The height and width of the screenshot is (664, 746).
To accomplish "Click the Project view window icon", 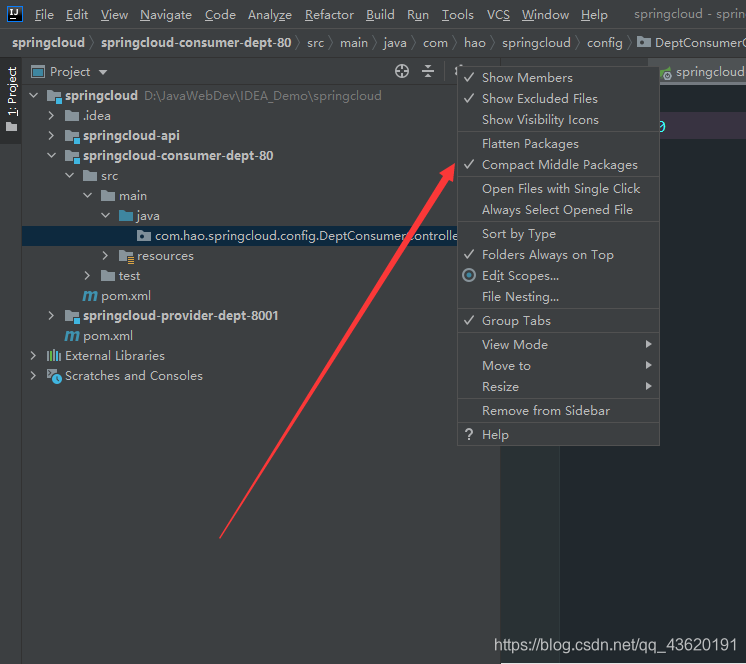I will pos(38,72).
